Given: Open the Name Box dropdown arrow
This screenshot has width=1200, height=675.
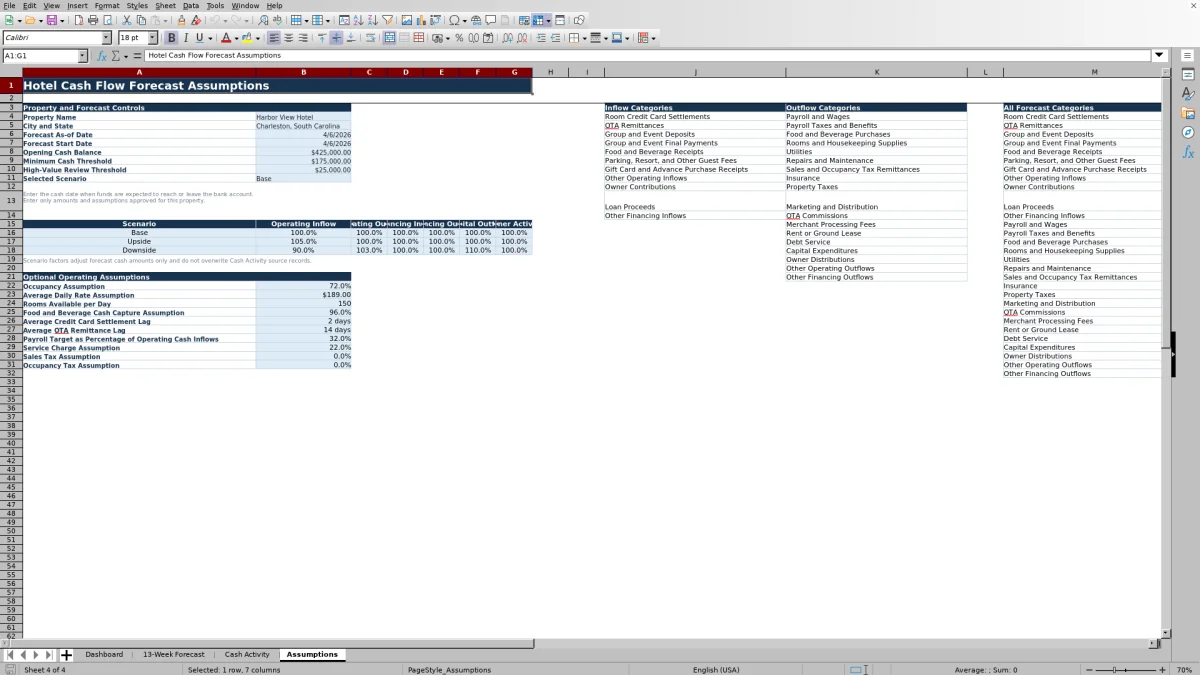Looking at the screenshot, I should (82, 56).
